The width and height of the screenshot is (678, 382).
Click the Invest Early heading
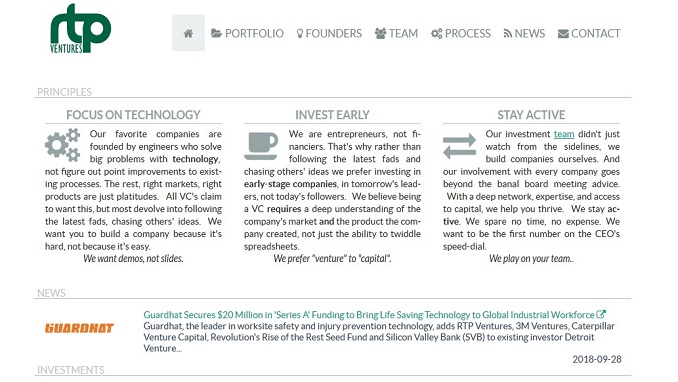(332, 115)
